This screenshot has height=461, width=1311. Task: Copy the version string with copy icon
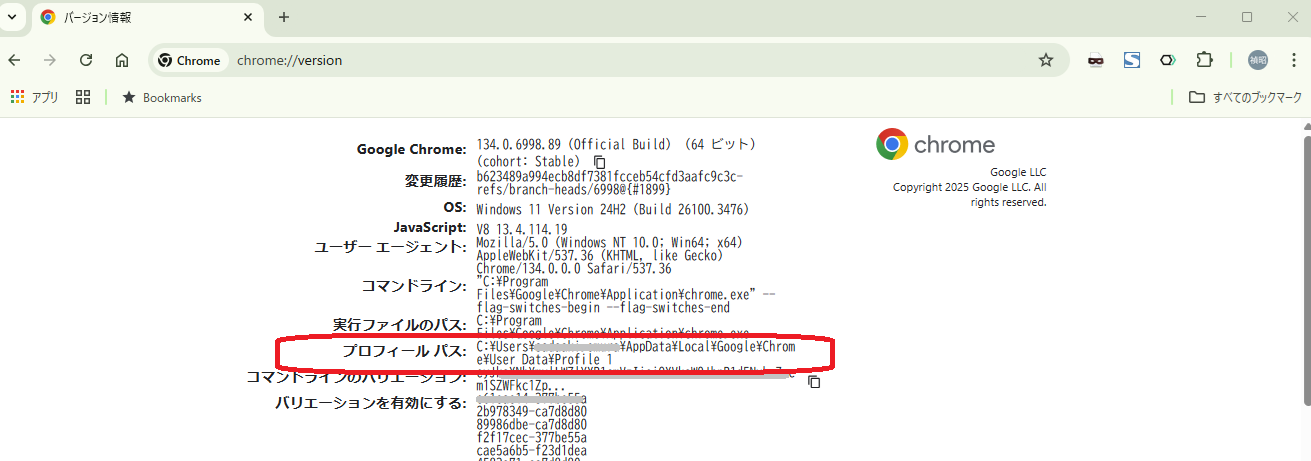point(600,161)
